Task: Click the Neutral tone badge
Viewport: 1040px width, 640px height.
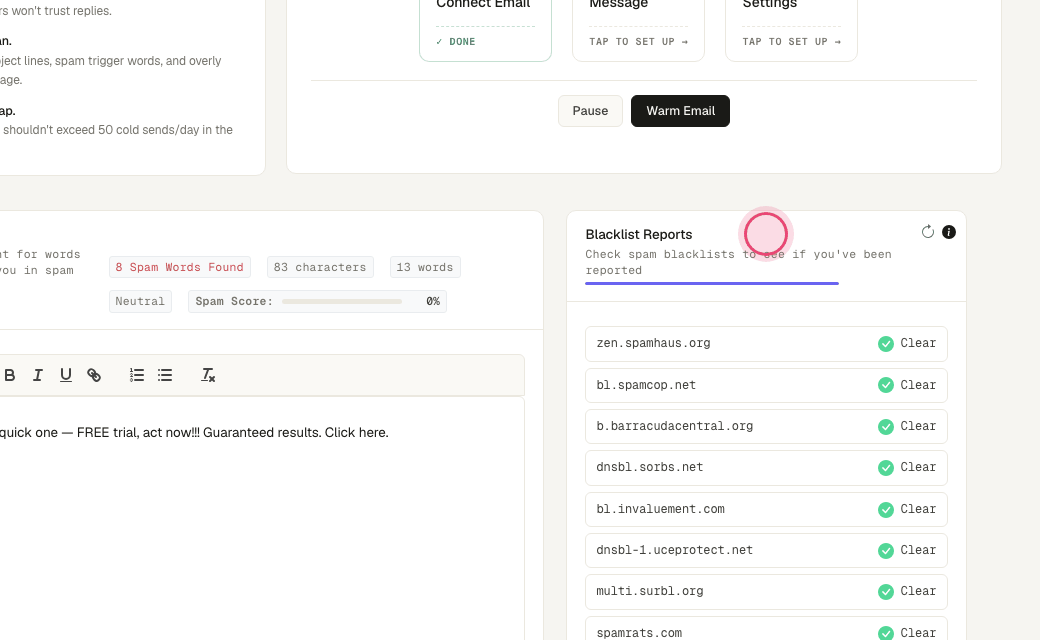Action: (x=141, y=301)
